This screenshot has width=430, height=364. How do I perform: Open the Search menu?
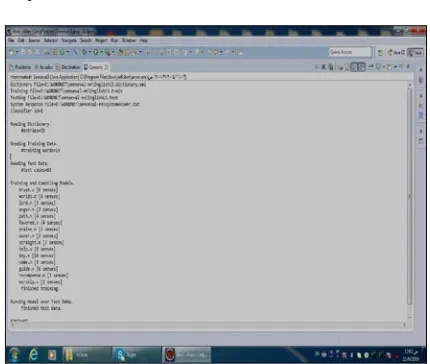[x=86, y=40]
